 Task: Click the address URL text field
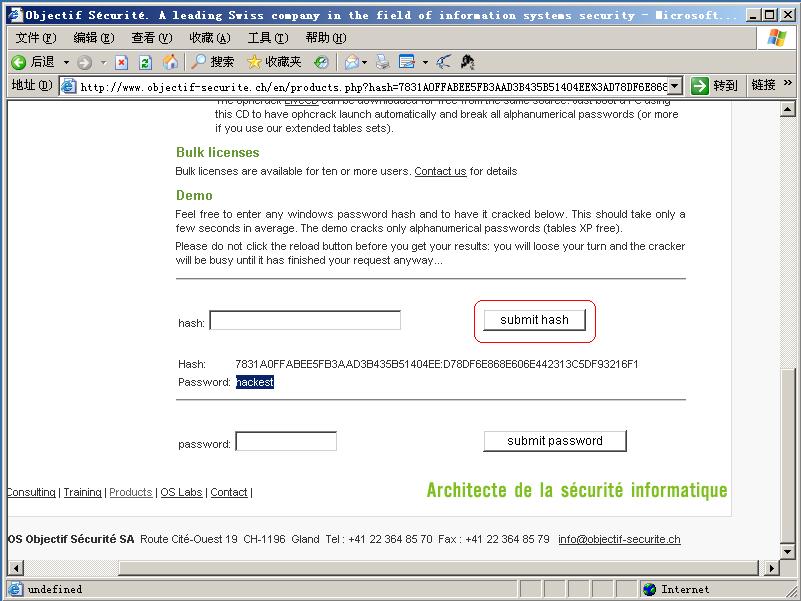[373, 87]
